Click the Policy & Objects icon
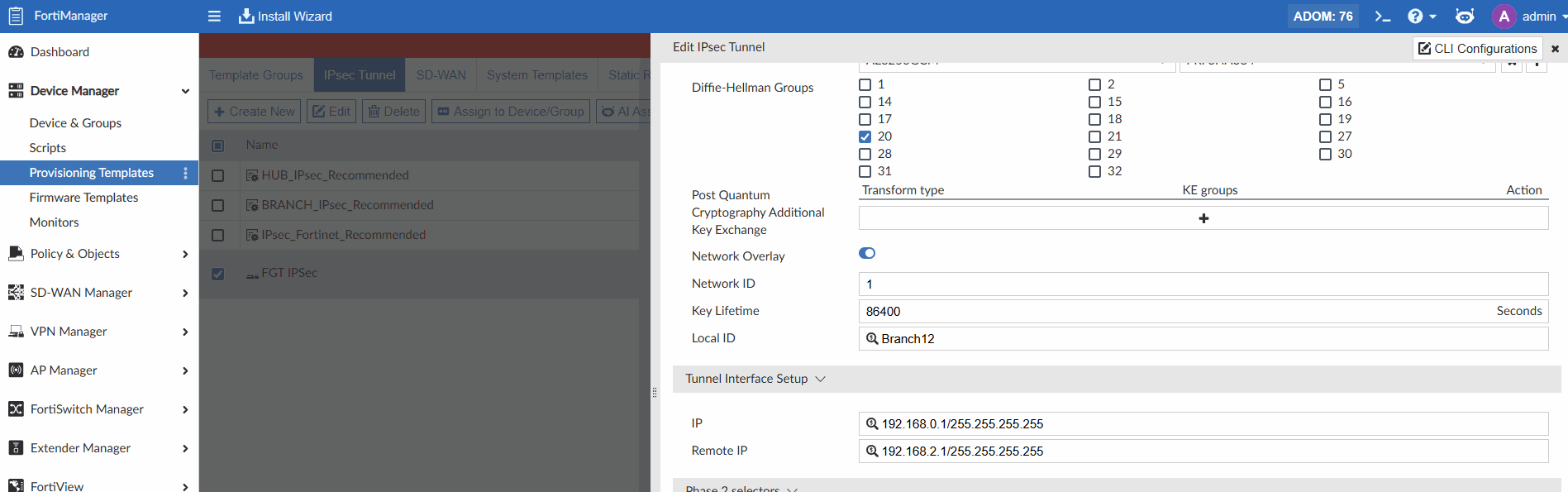 coord(16,253)
